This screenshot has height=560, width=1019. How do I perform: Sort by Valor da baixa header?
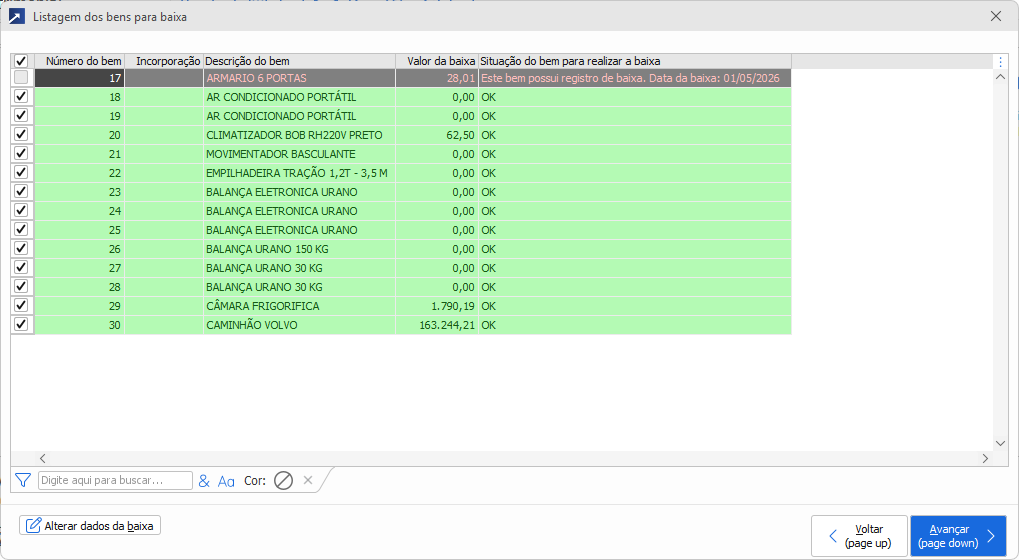pyautogui.click(x=437, y=61)
